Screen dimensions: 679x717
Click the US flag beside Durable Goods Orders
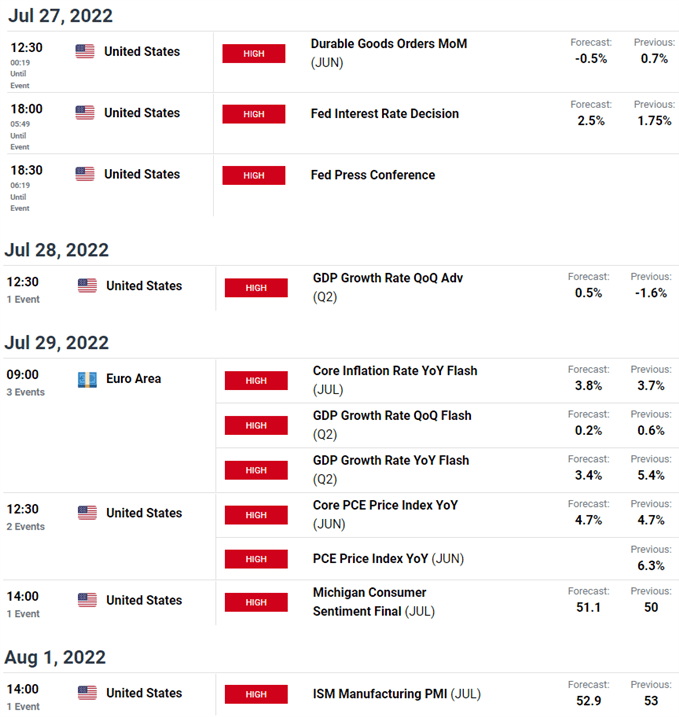pos(85,51)
